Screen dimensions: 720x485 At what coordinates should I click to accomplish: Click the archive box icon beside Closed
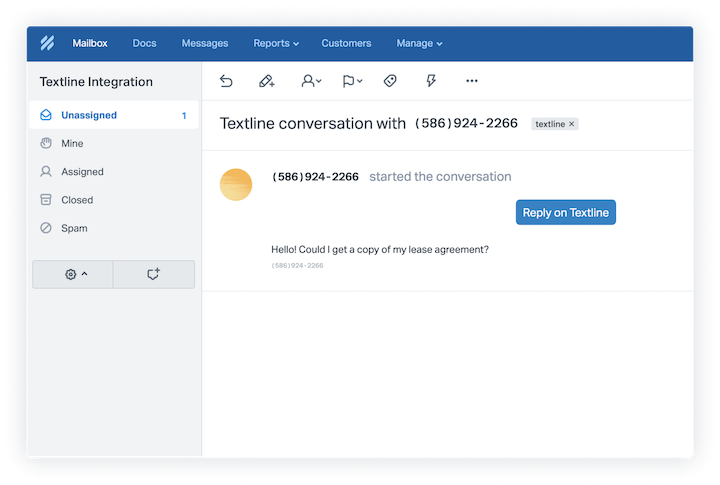[x=46, y=200]
